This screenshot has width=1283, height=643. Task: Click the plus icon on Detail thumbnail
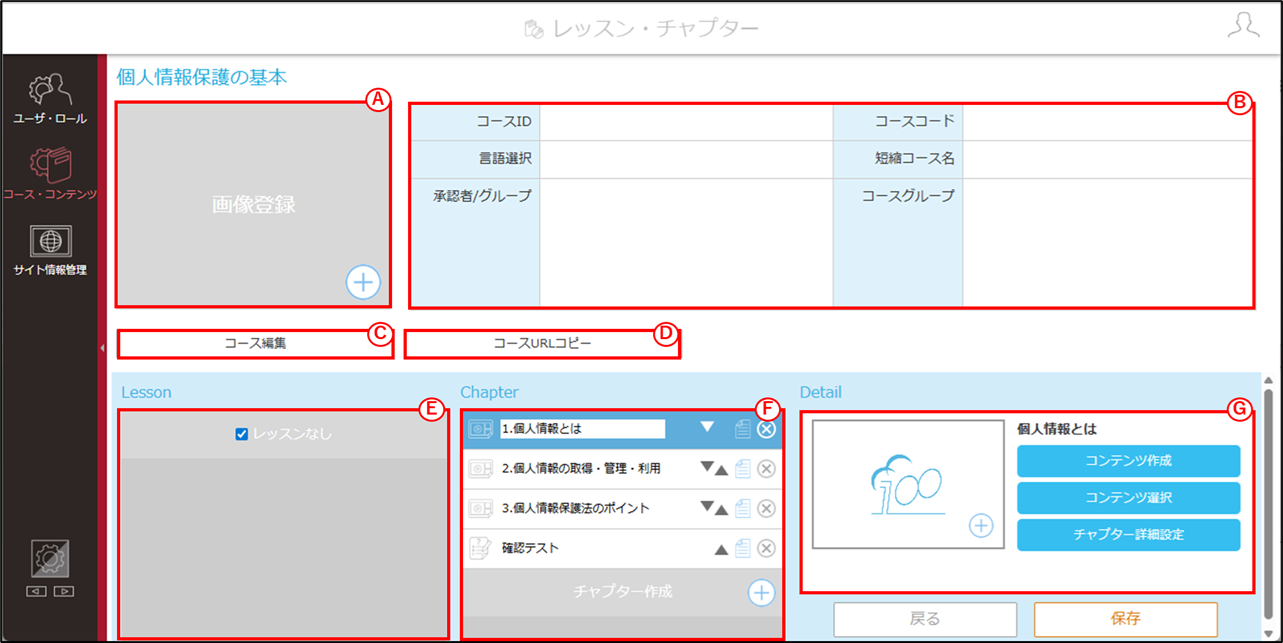click(x=981, y=525)
